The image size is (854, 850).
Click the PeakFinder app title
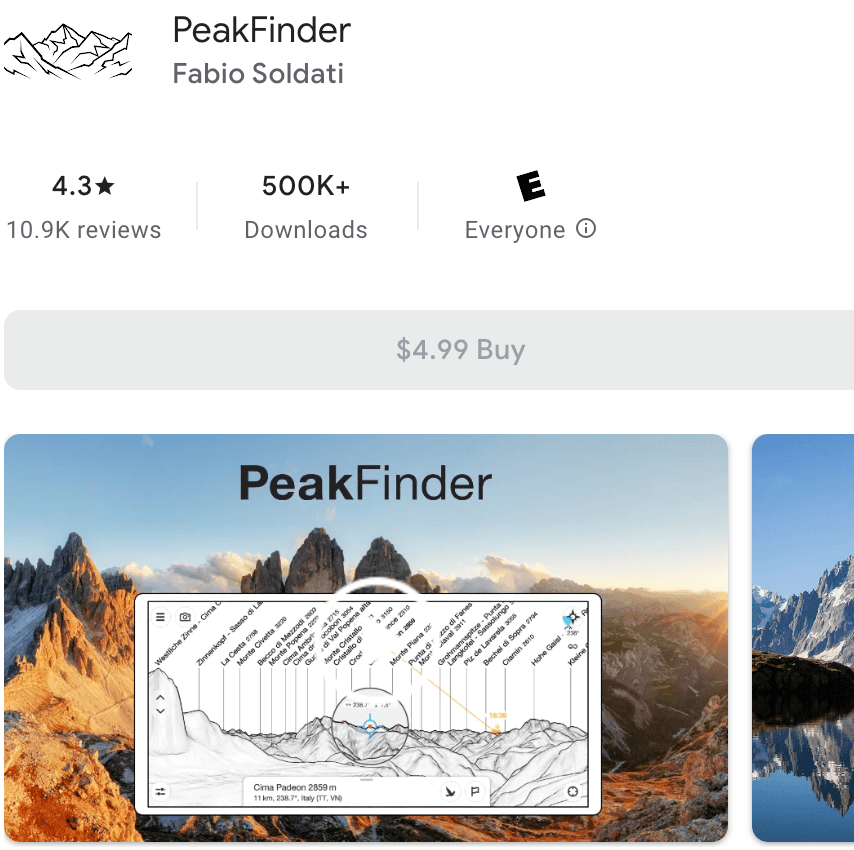pyautogui.click(x=261, y=30)
